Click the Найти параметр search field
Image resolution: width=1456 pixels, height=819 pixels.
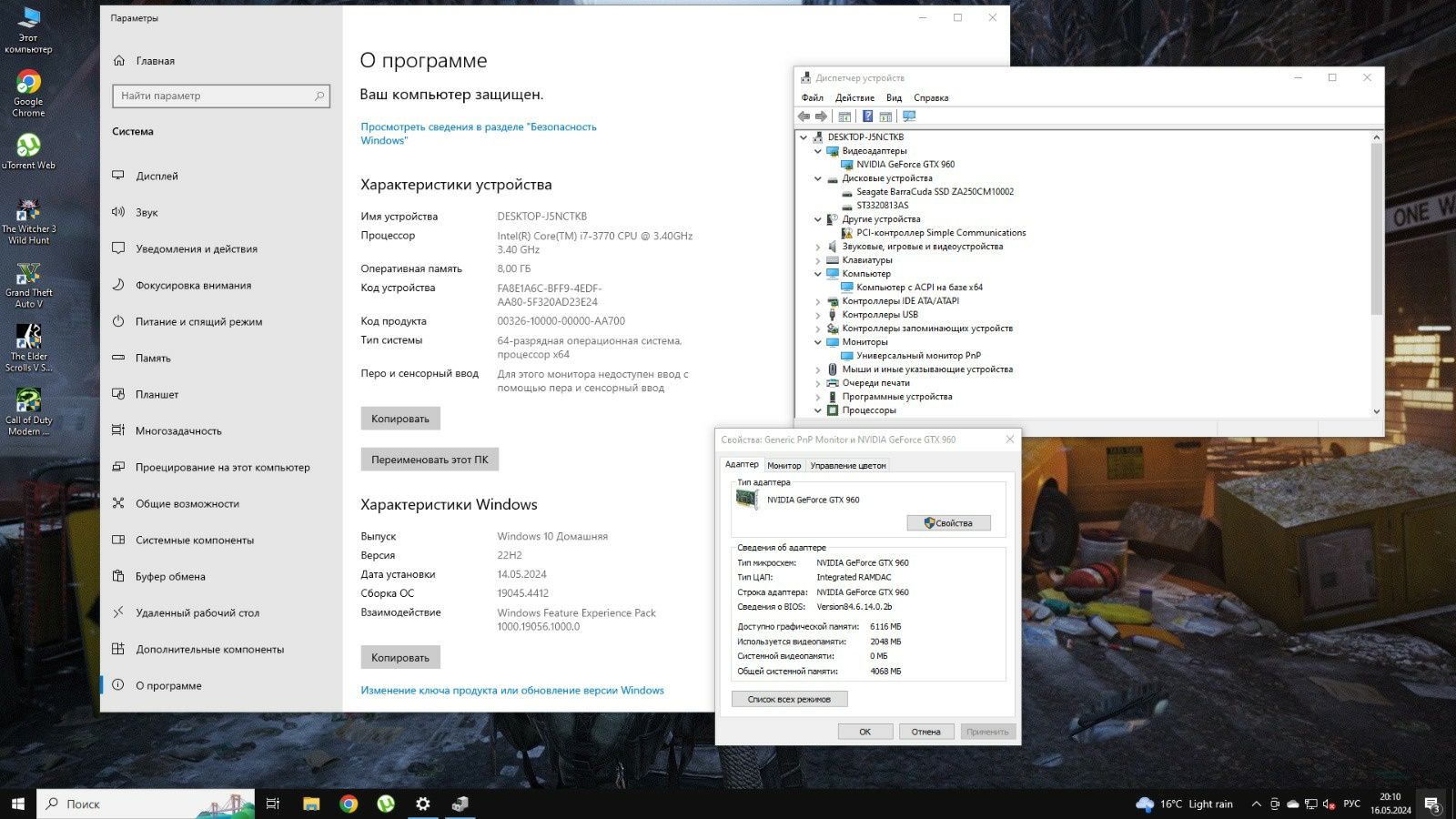click(x=221, y=96)
